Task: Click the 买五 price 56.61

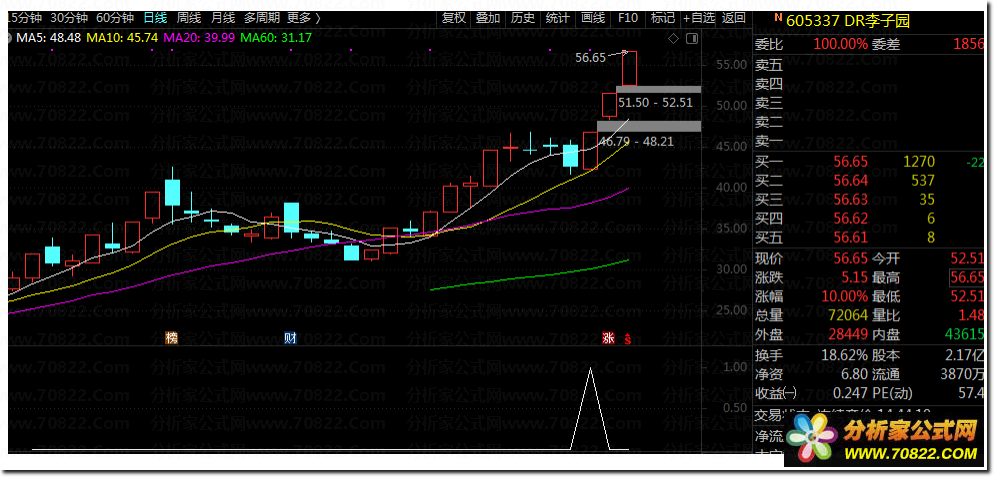Action: [851, 237]
